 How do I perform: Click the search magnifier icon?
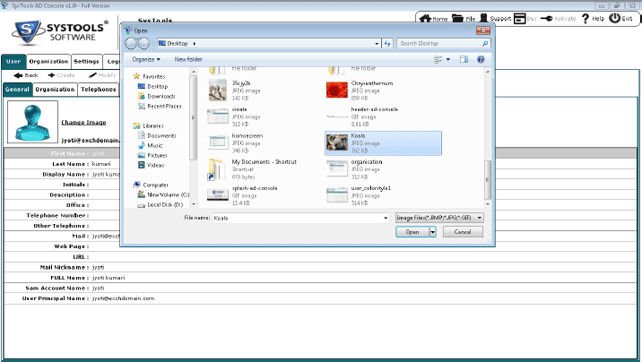485,43
